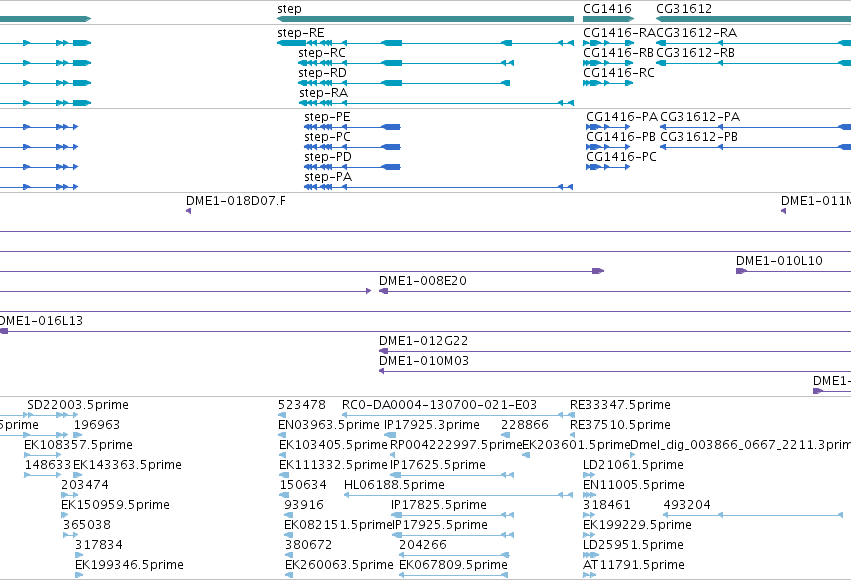
Task: Click the DME1-008E20 clone label
Action: [x=422, y=281]
